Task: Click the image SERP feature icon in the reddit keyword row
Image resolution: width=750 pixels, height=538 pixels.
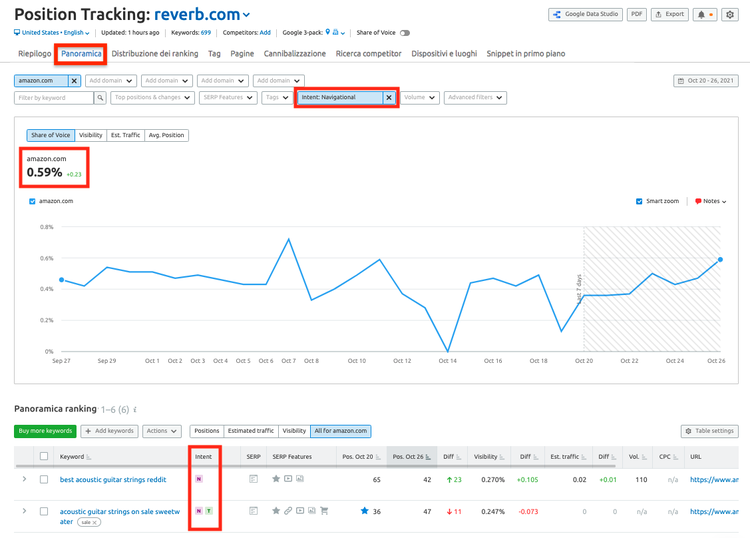Action: pyautogui.click(x=300, y=479)
